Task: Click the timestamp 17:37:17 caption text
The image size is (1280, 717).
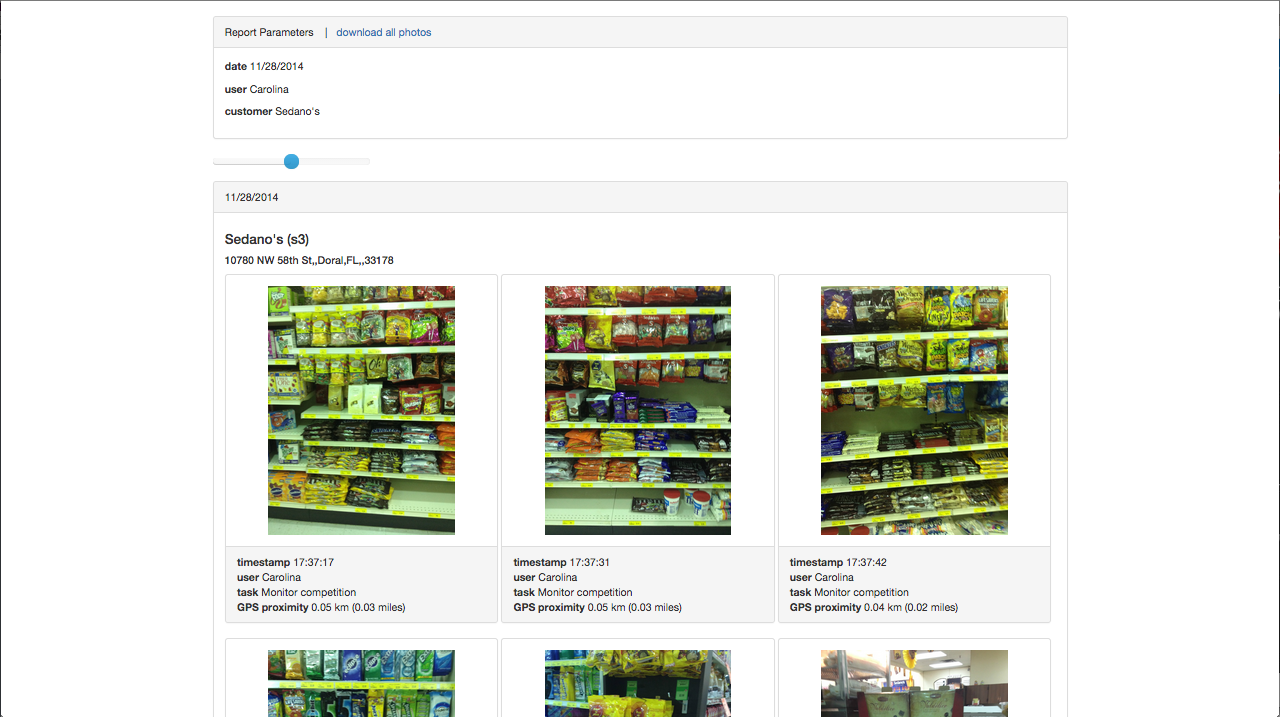Action: pyautogui.click(x=285, y=562)
